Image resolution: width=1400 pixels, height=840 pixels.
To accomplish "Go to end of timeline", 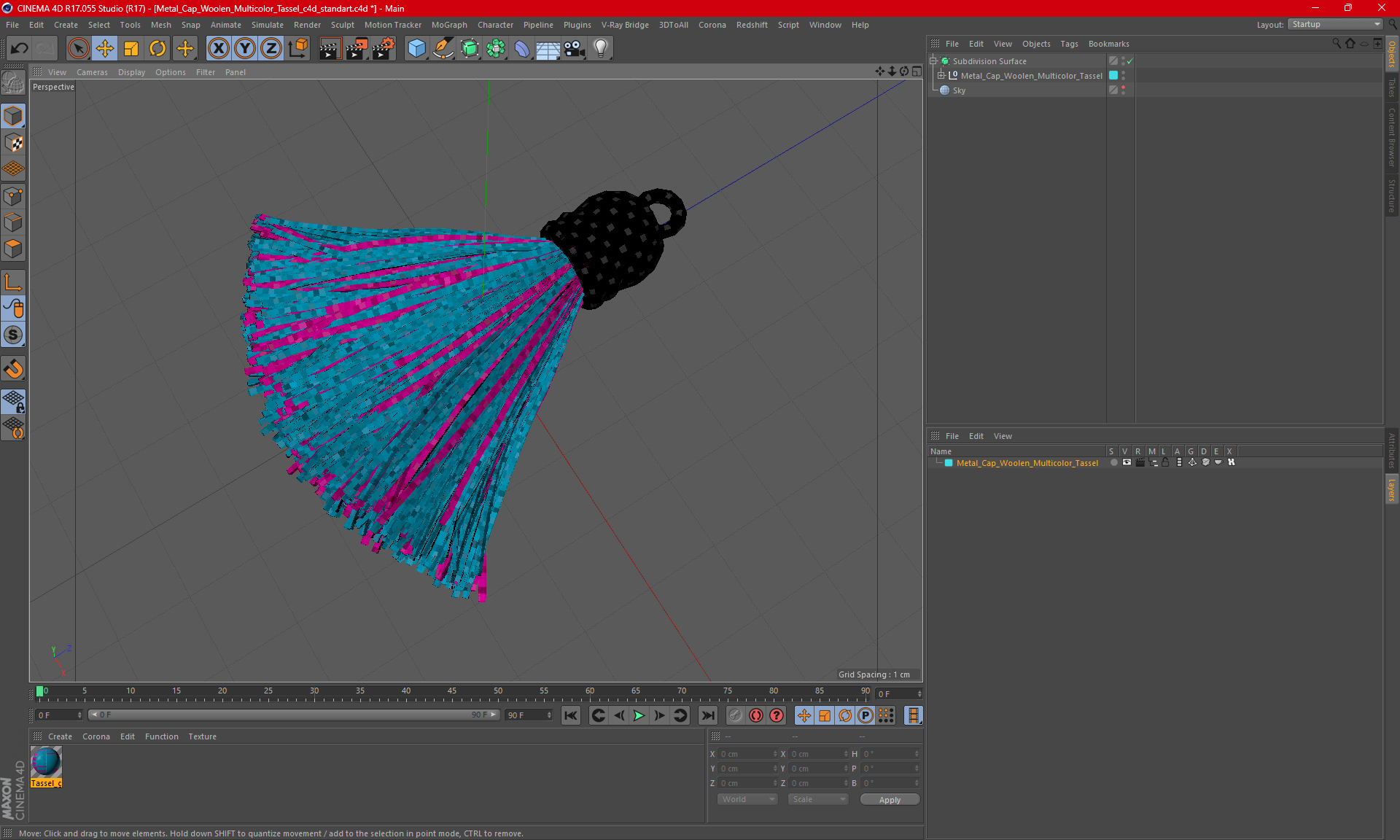I will tap(707, 716).
